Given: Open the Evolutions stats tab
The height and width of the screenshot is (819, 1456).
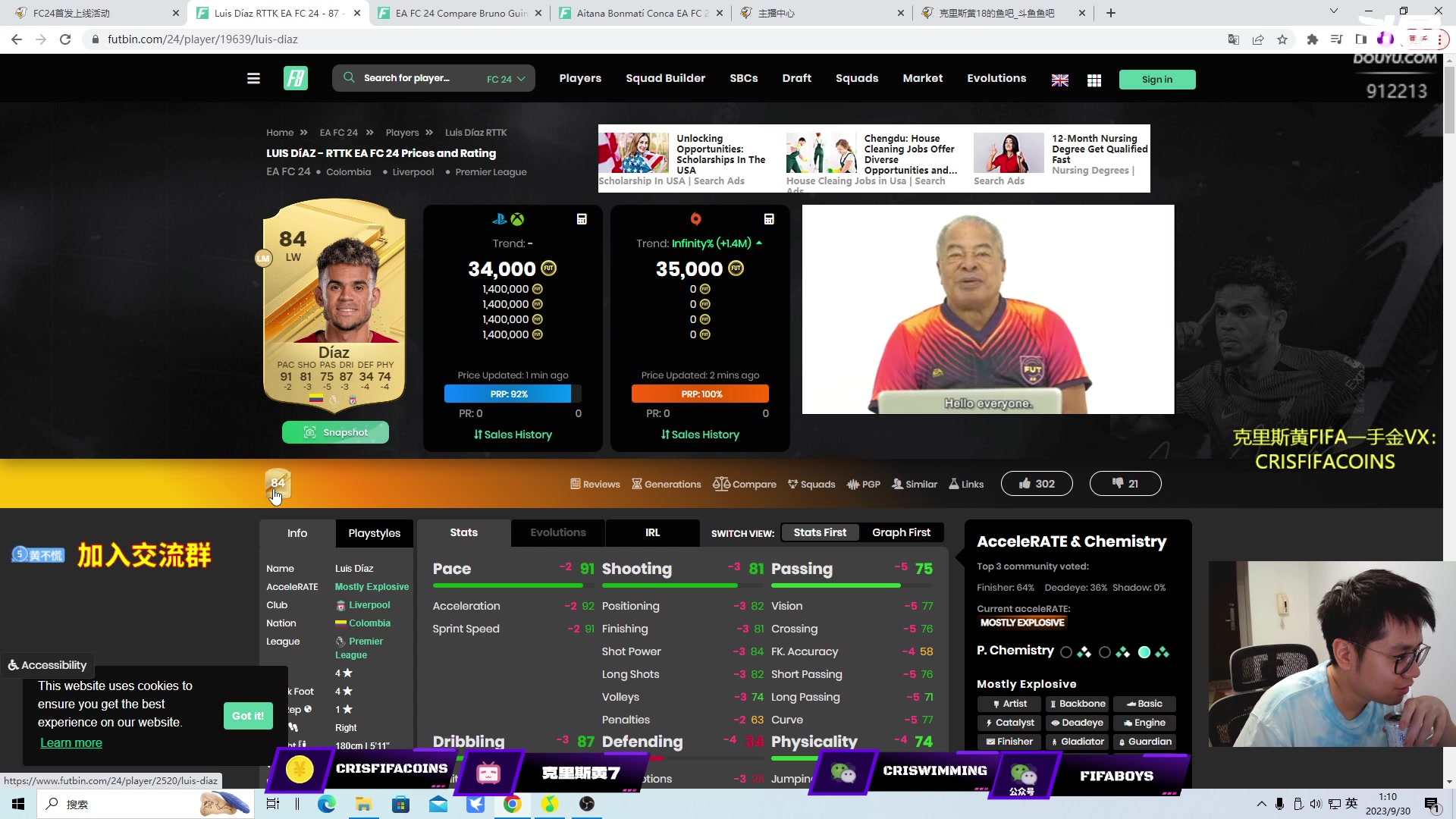Looking at the screenshot, I should pyautogui.click(x=557, y=532).
